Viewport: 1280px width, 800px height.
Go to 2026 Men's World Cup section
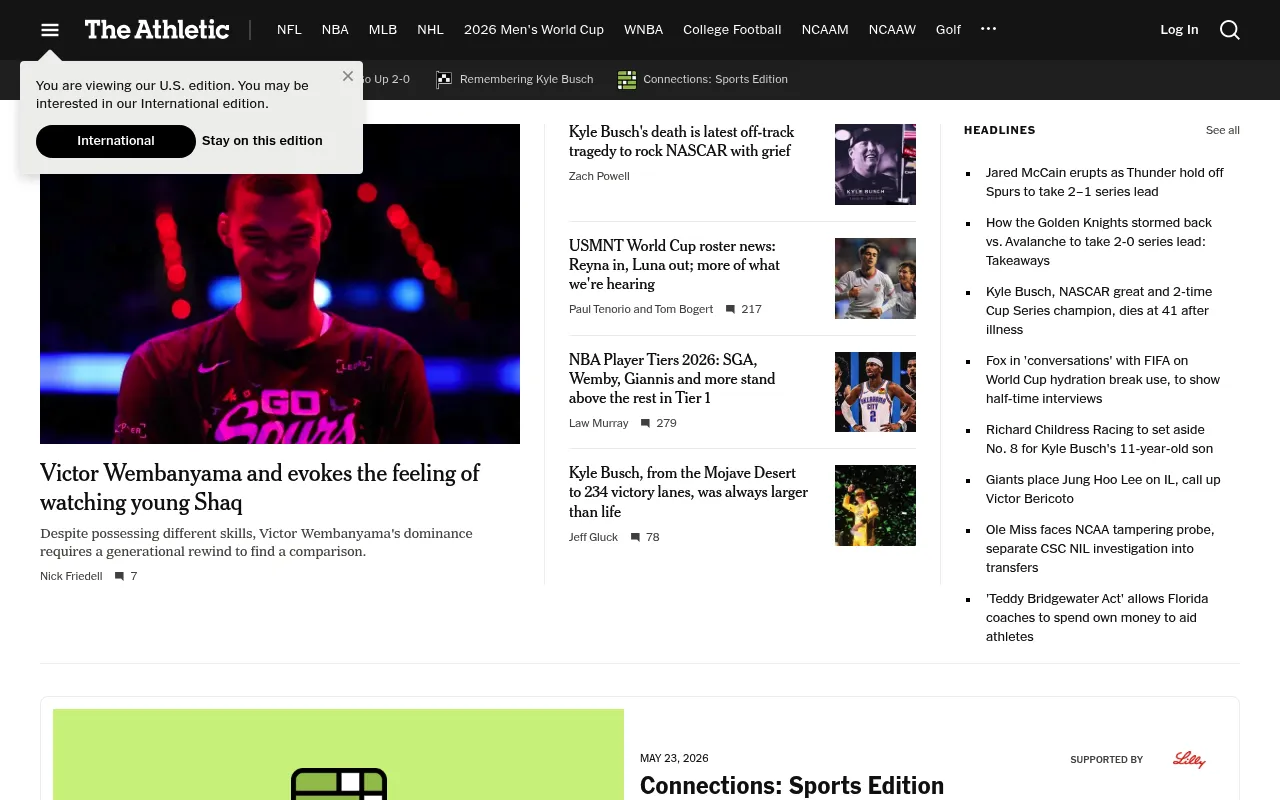pyautogui.click(x=534, y=30)
